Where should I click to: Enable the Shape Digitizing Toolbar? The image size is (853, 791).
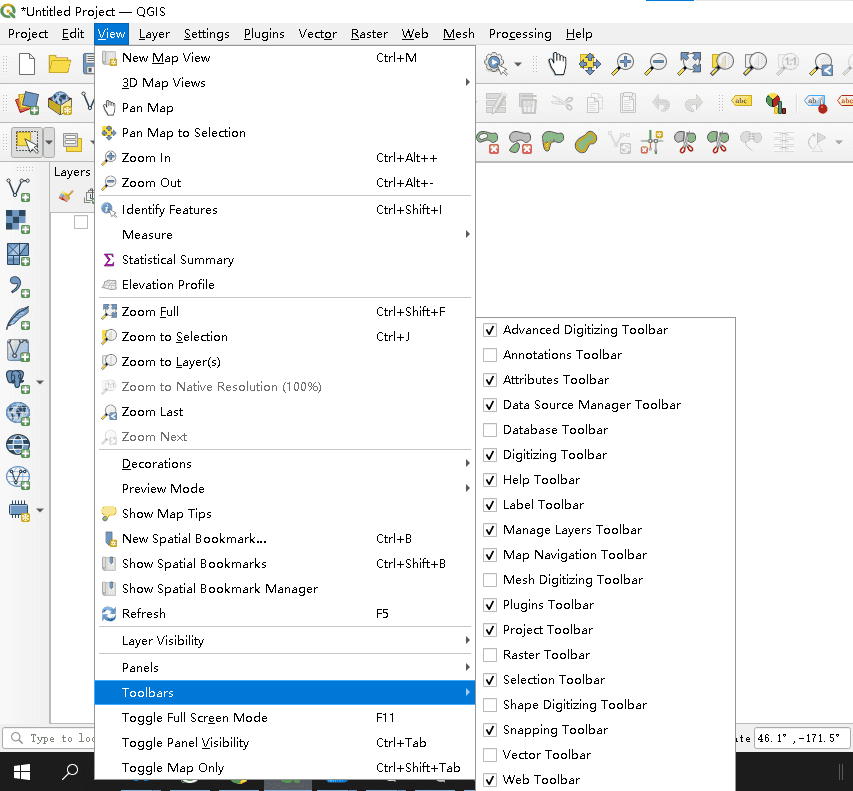tap(490, 706)
